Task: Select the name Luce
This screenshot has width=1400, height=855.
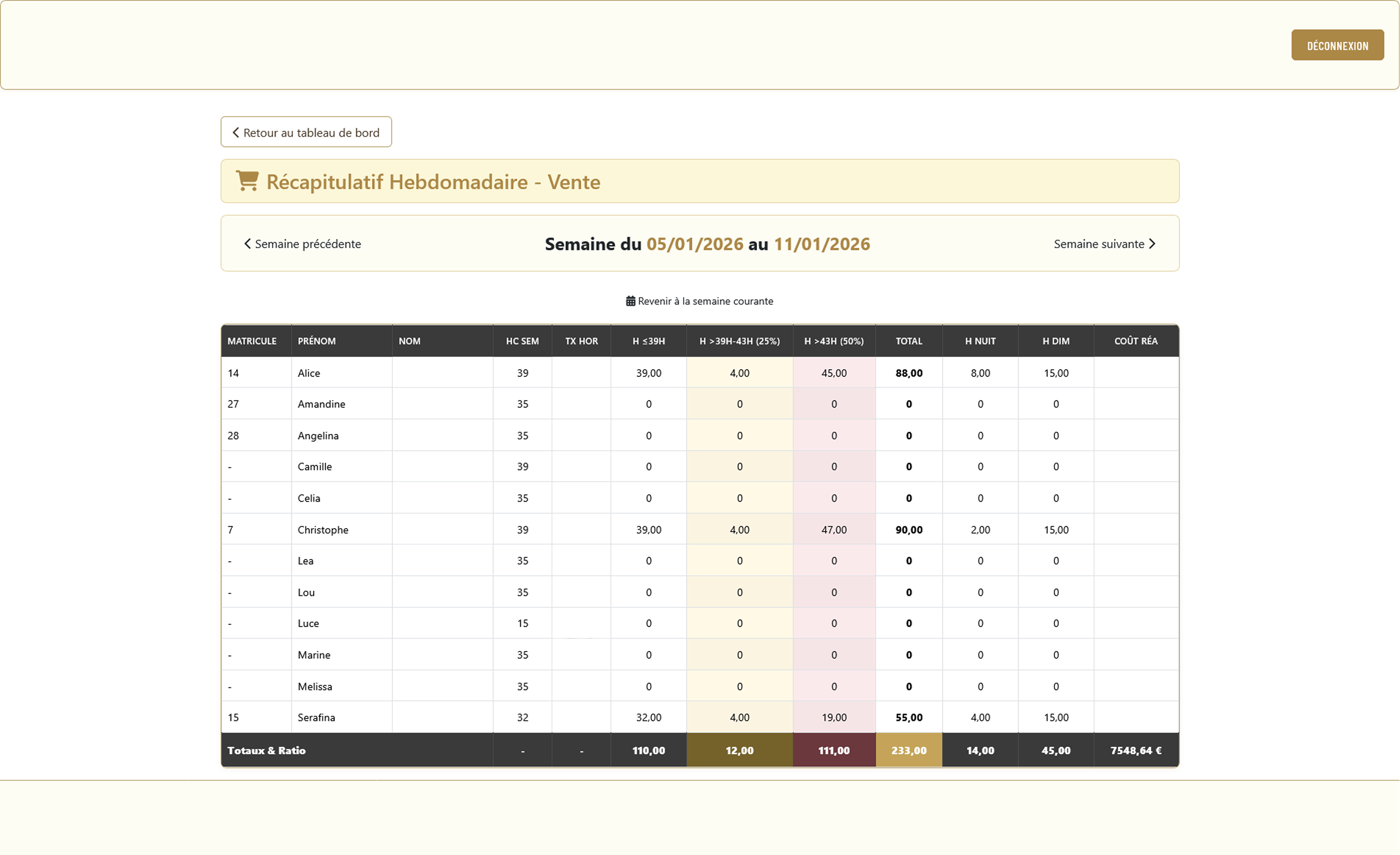Action: coord(308,623)
